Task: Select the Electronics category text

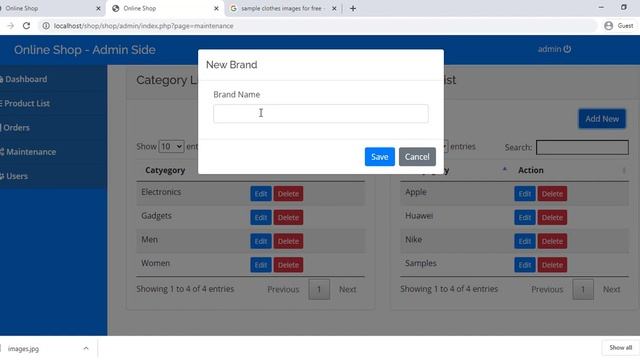Action: point(161,192)
